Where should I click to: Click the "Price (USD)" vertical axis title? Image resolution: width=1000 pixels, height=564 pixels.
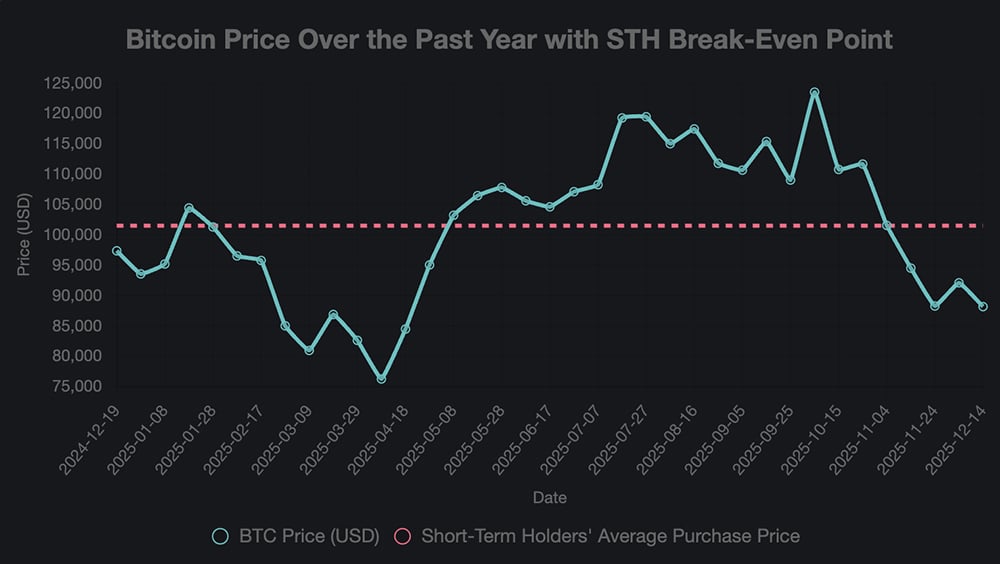click(x=25, y=236)
